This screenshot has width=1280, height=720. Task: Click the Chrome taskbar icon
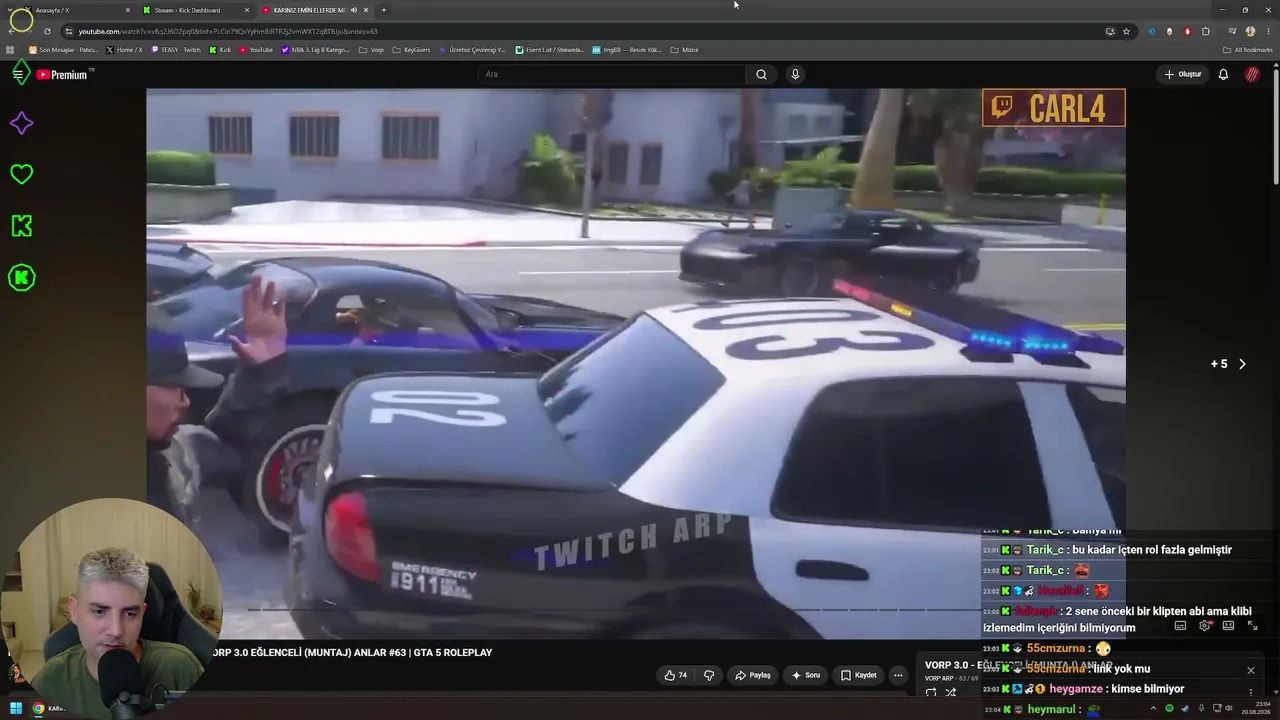coord(38,708)
